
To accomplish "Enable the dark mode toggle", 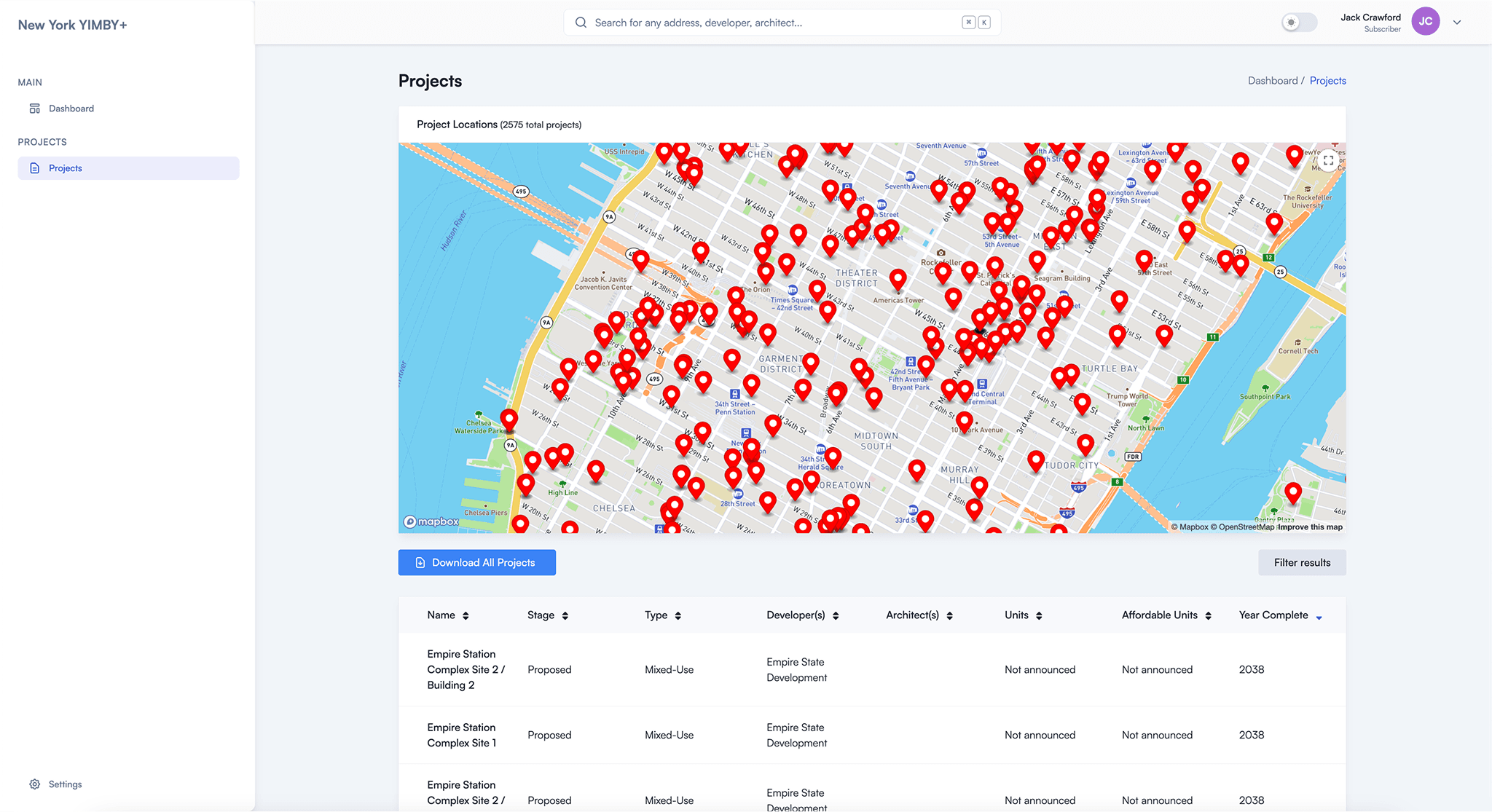I will (x=1299, y=23).
